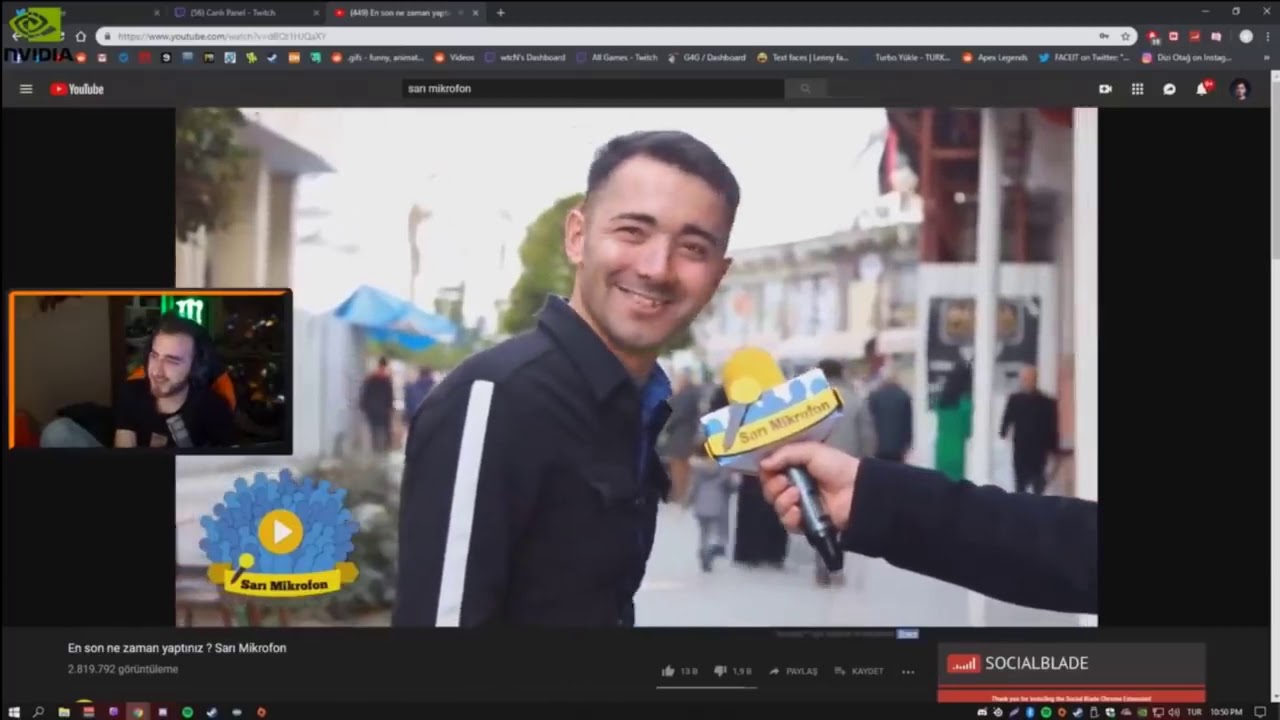Click the main video player frame
The height and width of the screenshot is (720, 1280).
(636, 367)
